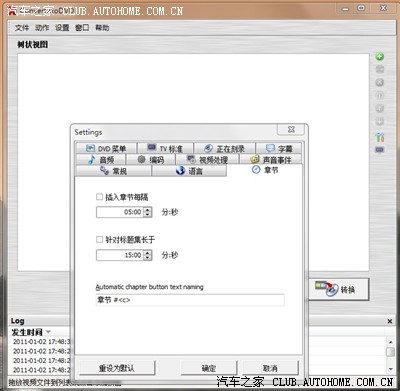Image resolution: width=400 pixels, height=391 pixels.
Task: Click the 树状视图 label
Action: [33, 44]
